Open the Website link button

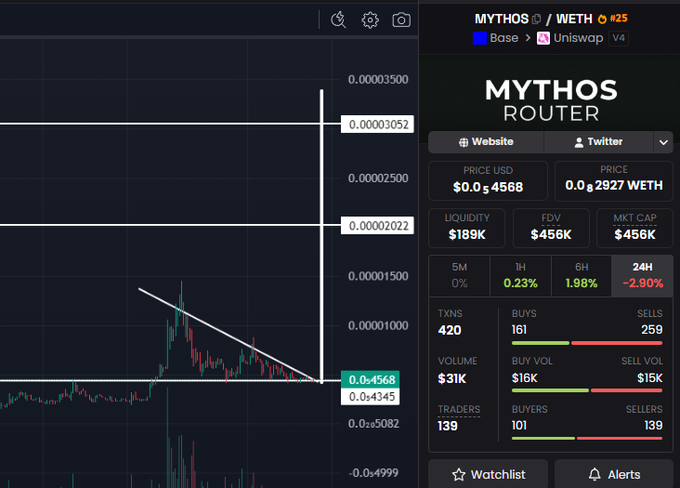pos(486,142)
